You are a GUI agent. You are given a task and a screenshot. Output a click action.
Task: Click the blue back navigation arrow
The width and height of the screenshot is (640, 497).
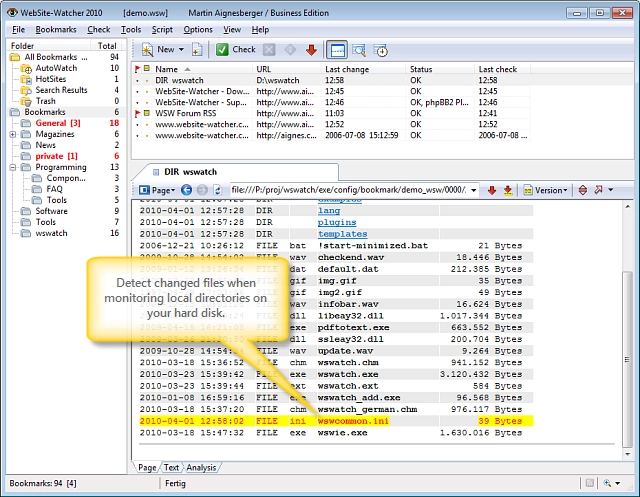click(187, 190)
